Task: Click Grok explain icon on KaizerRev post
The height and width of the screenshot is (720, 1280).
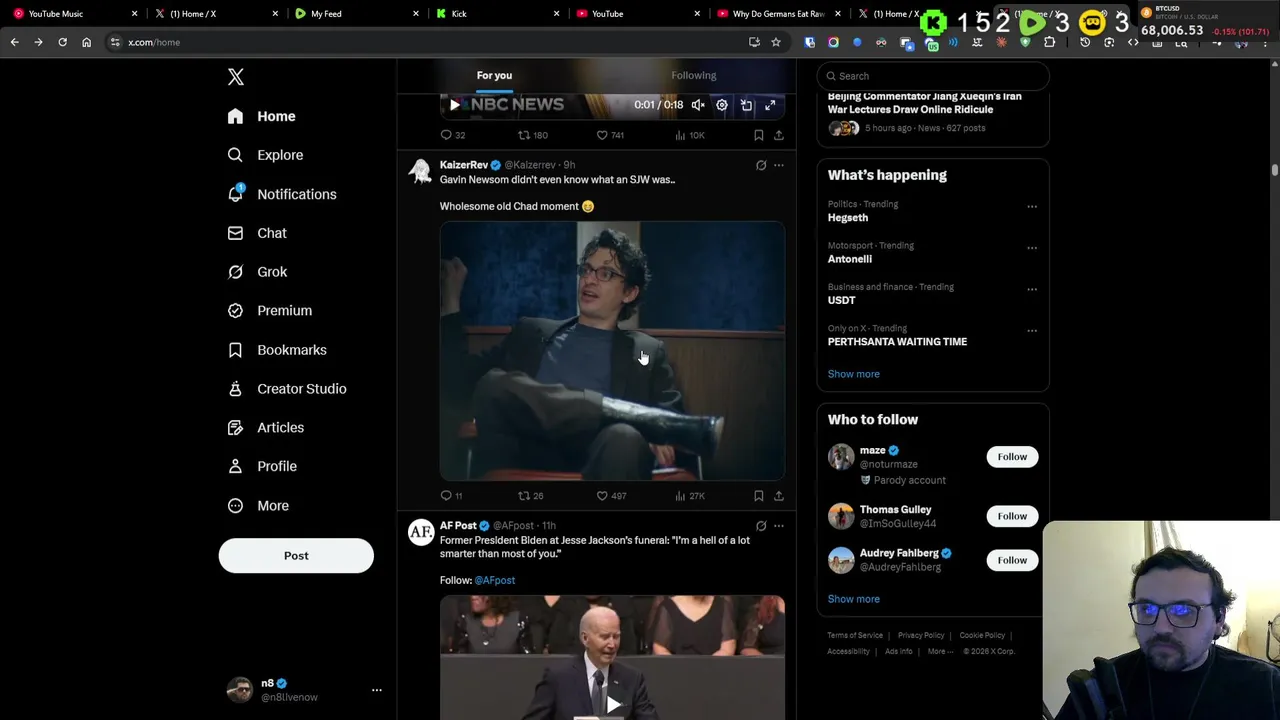Action: coord(761,165)
